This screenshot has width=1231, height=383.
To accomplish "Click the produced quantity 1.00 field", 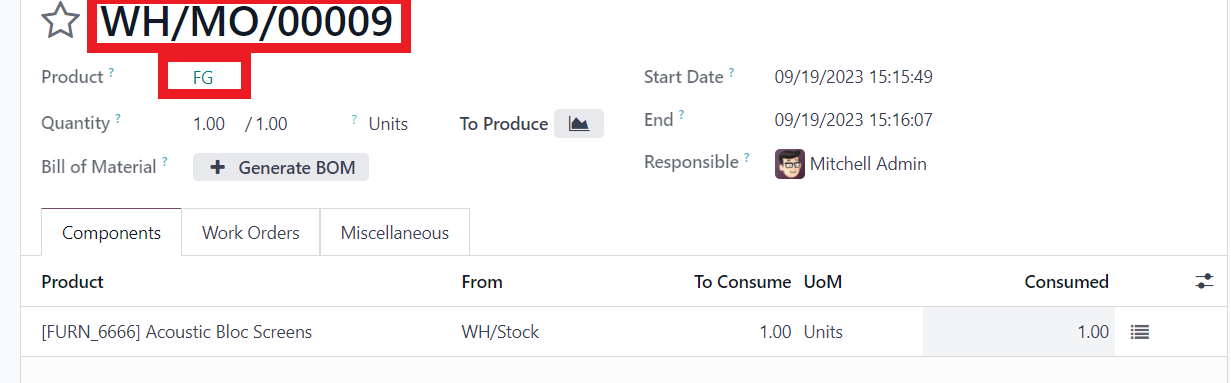I will point(209,124).
